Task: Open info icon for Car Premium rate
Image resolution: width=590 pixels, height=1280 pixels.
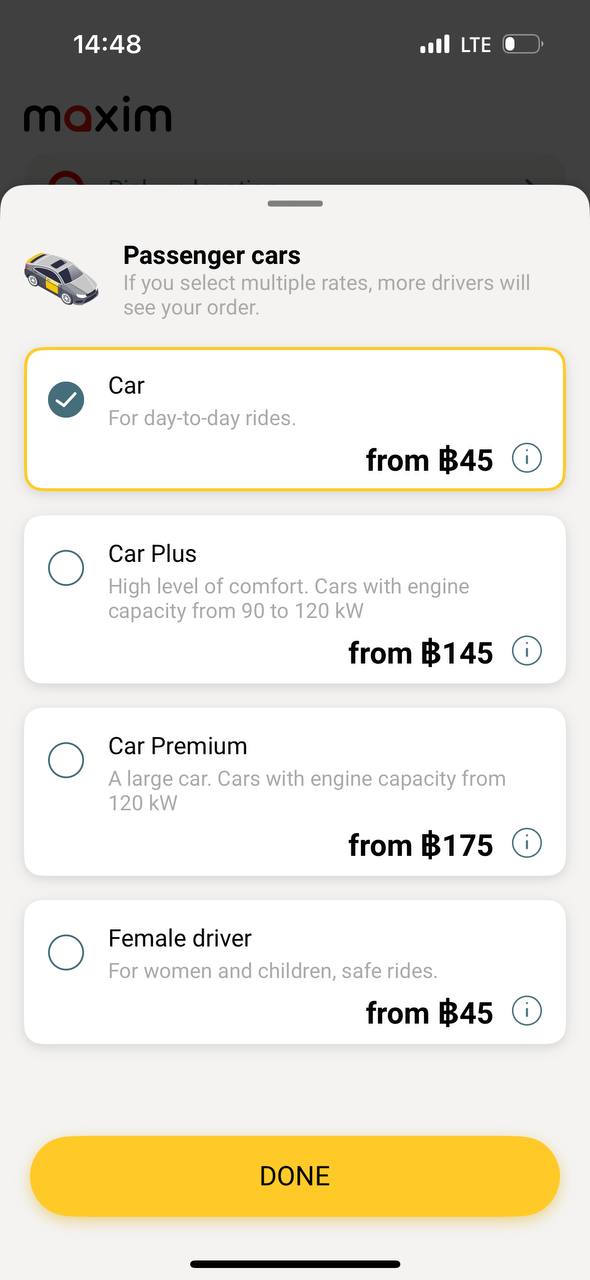Action: tap(527, 843)
